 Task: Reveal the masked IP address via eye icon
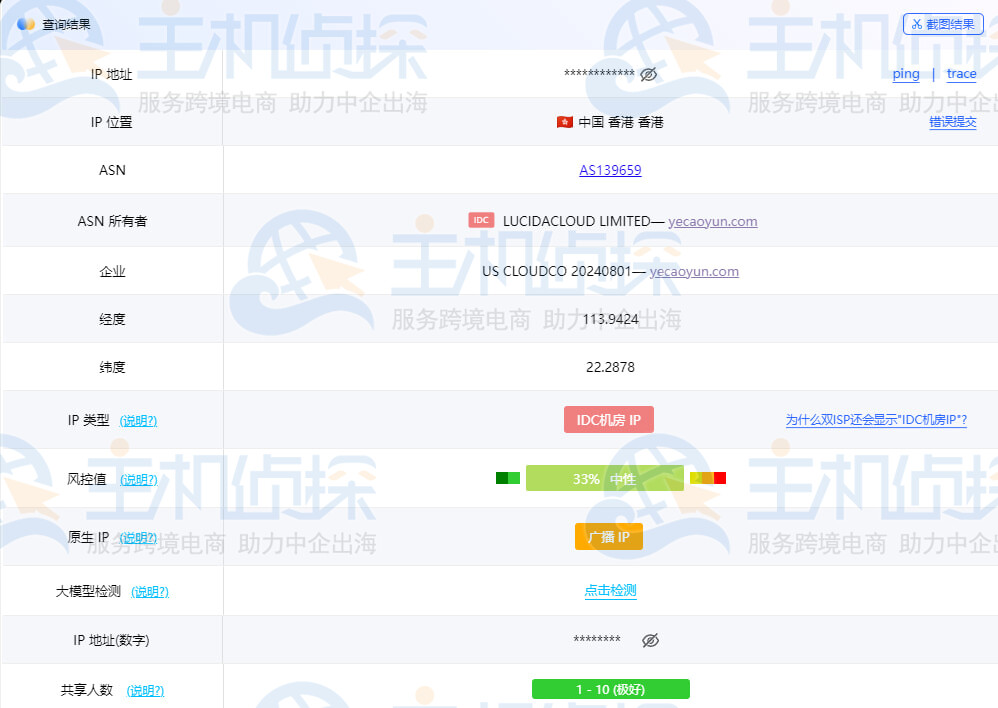648,74
